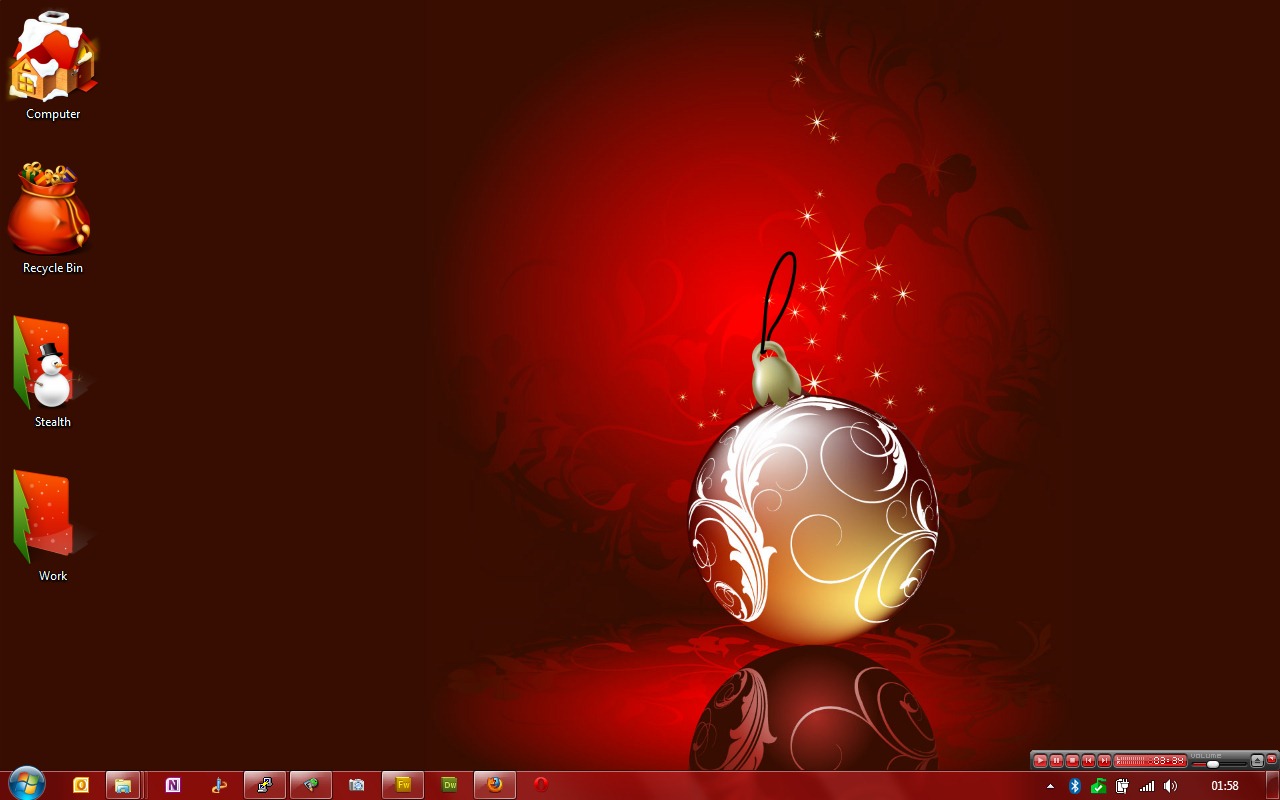Screen dimensions: 1280x800
Task: Stop playback in the media toolbar
Action: (x=1072, y=761)
